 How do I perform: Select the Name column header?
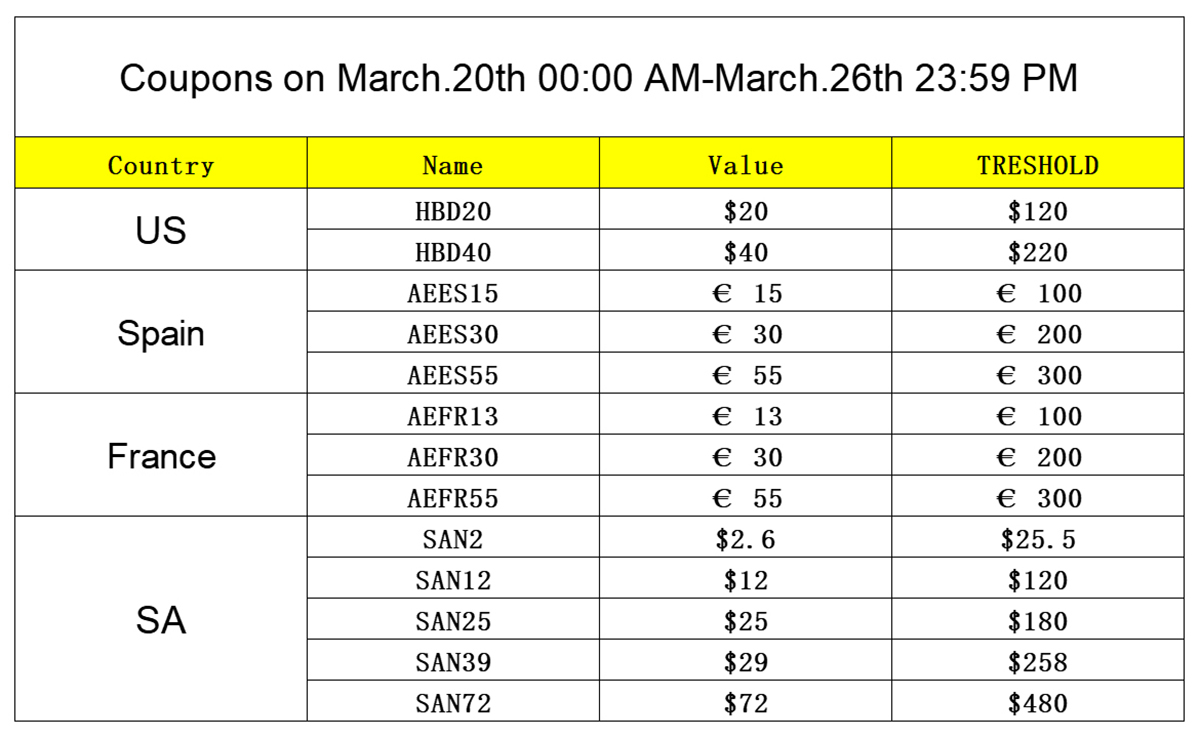pyautogui.click(x=453, y=165)
